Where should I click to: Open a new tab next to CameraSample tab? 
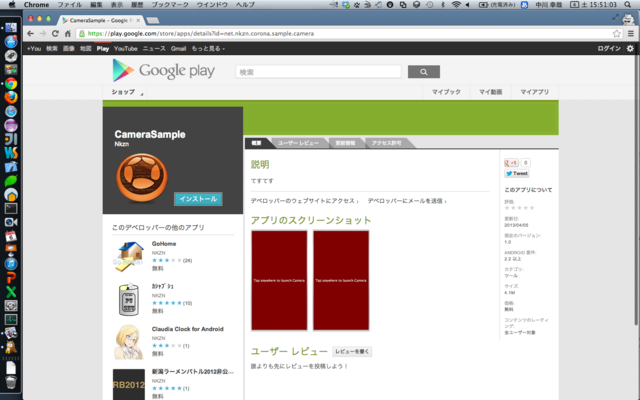pos(152,20)
